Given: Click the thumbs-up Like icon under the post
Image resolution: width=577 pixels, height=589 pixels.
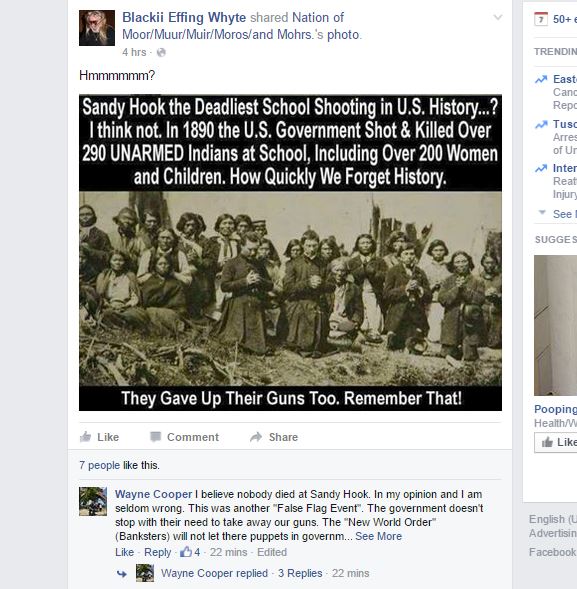Looking at the screenshot, I should [x=86, y=436].
